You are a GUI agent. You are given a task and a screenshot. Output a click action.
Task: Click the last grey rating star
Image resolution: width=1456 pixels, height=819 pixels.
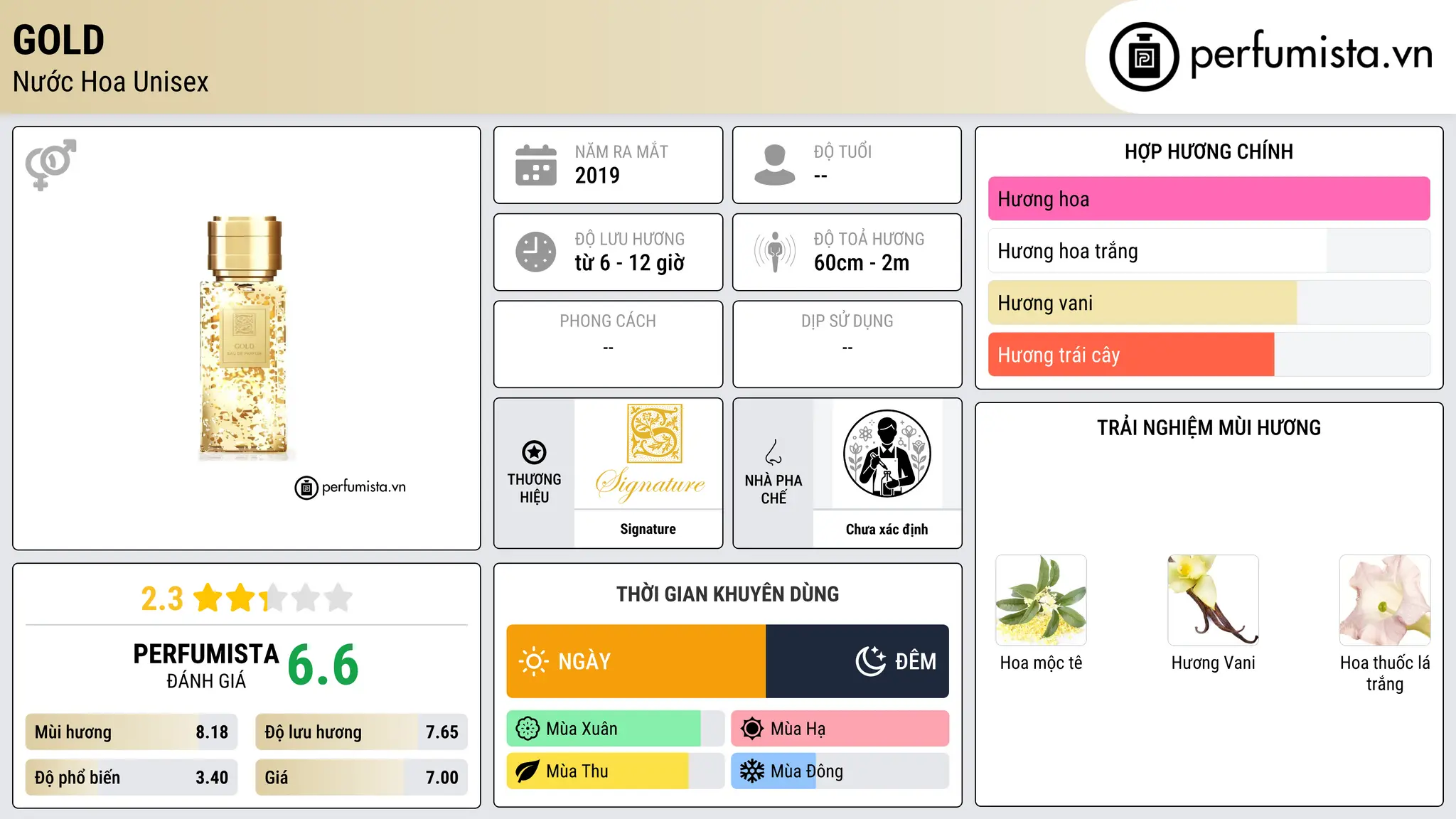click(338, 598)
